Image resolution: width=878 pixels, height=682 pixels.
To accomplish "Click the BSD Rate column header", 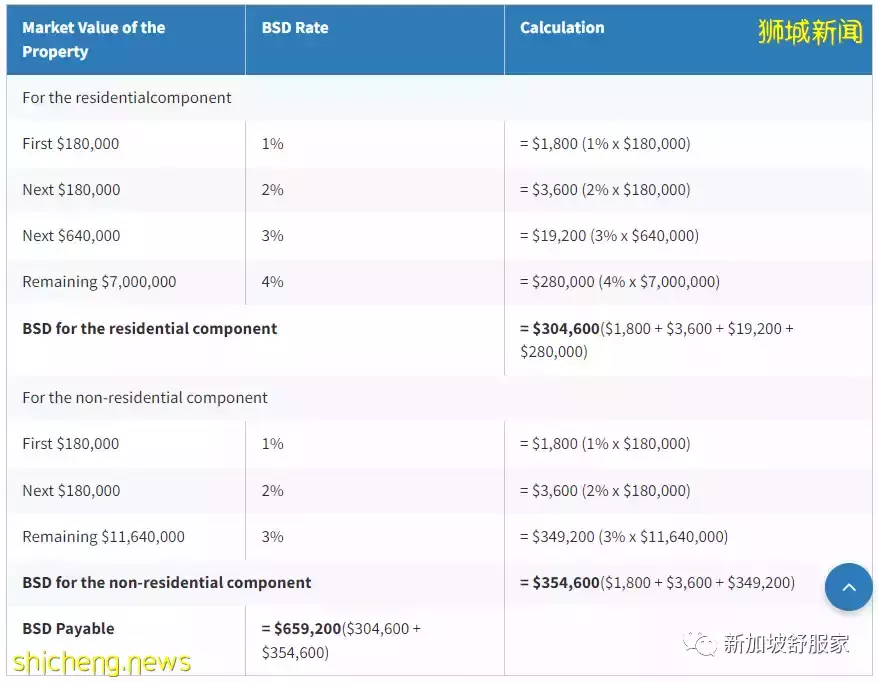I will point(295,28).
